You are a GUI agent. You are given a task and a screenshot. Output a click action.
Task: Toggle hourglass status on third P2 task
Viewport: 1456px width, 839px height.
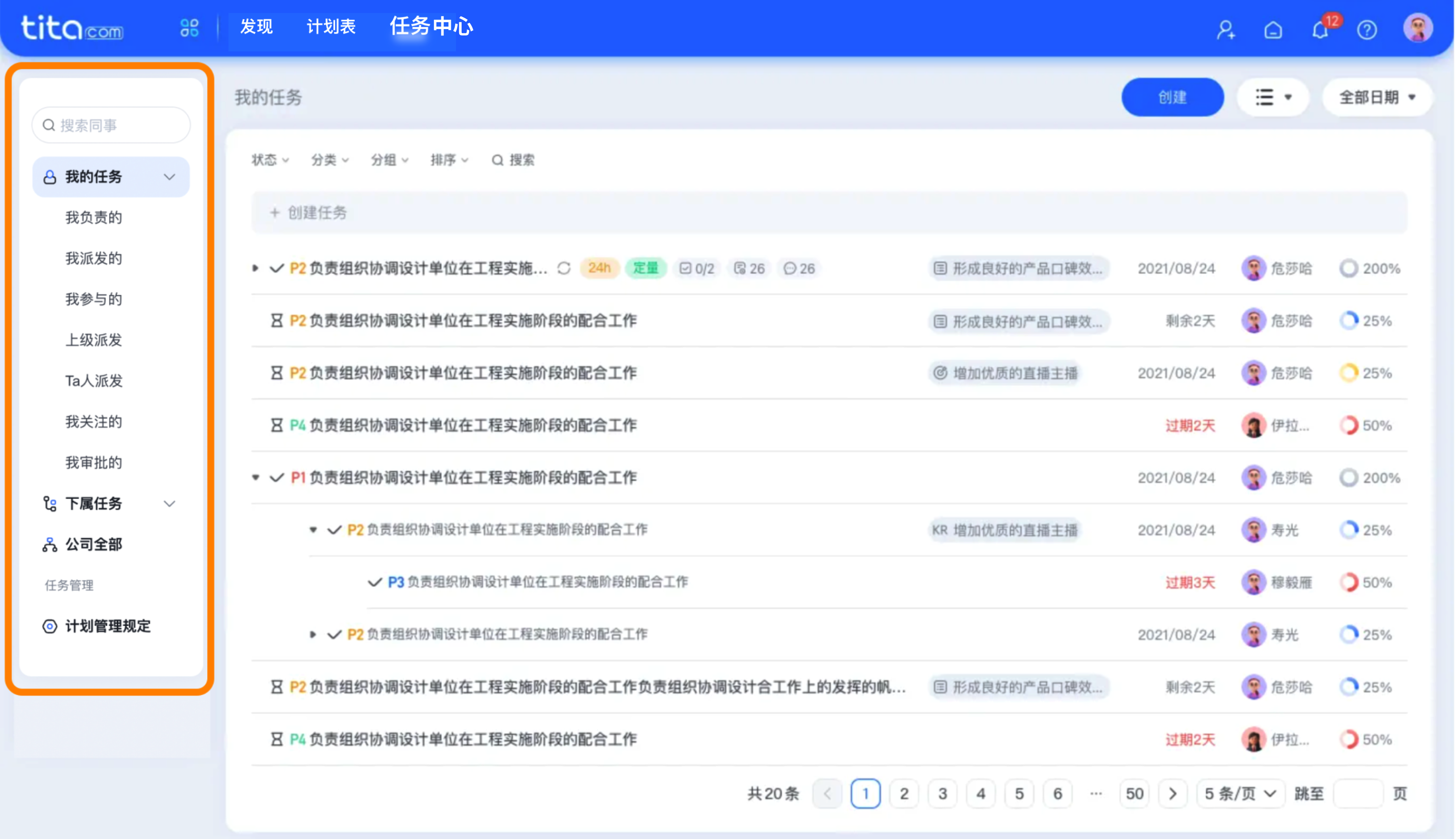(277, 373)
